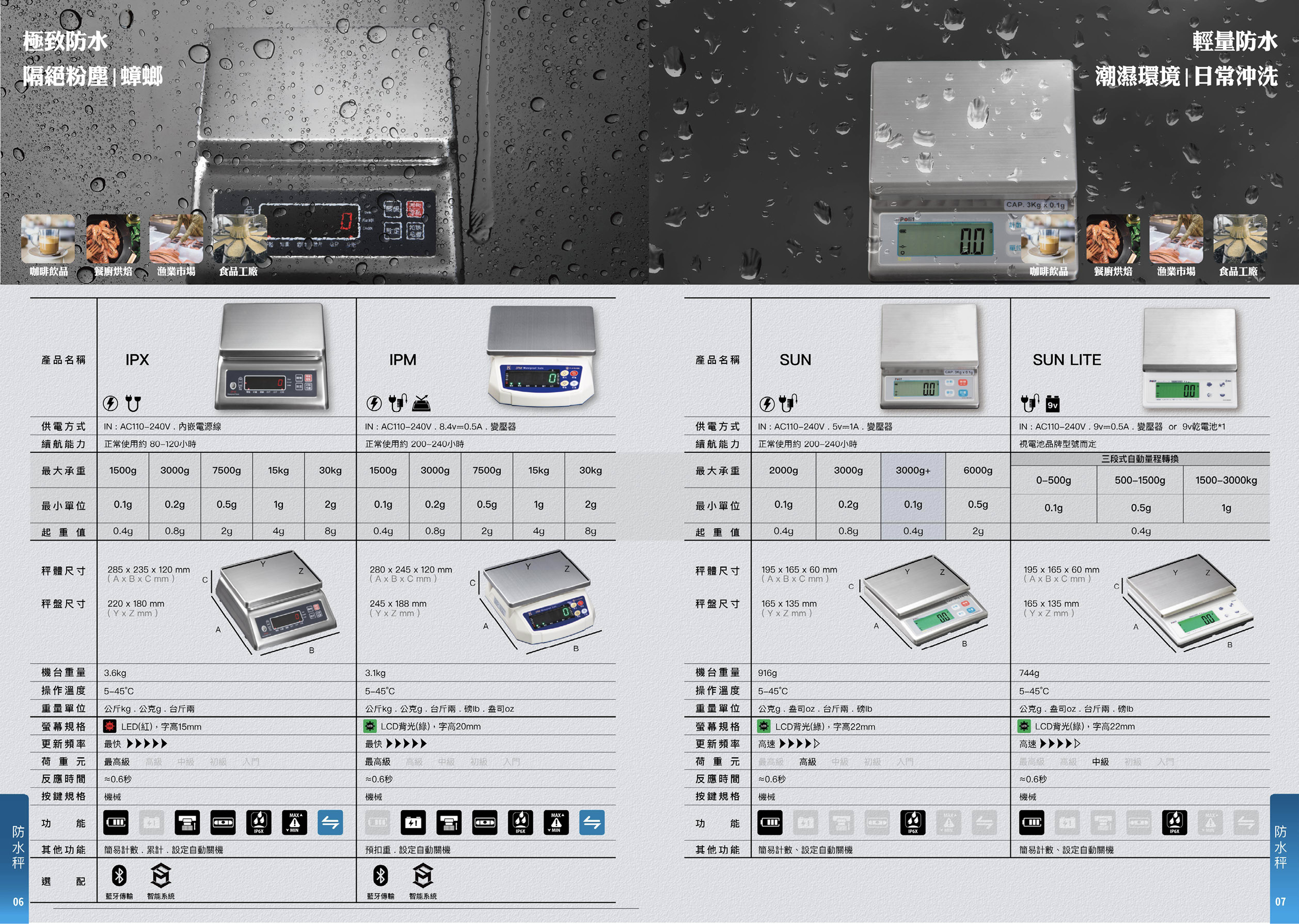Click the 9v battery icon beside SUN LITE
Screen dimensions: 1299x924
tap(1053, 404)
